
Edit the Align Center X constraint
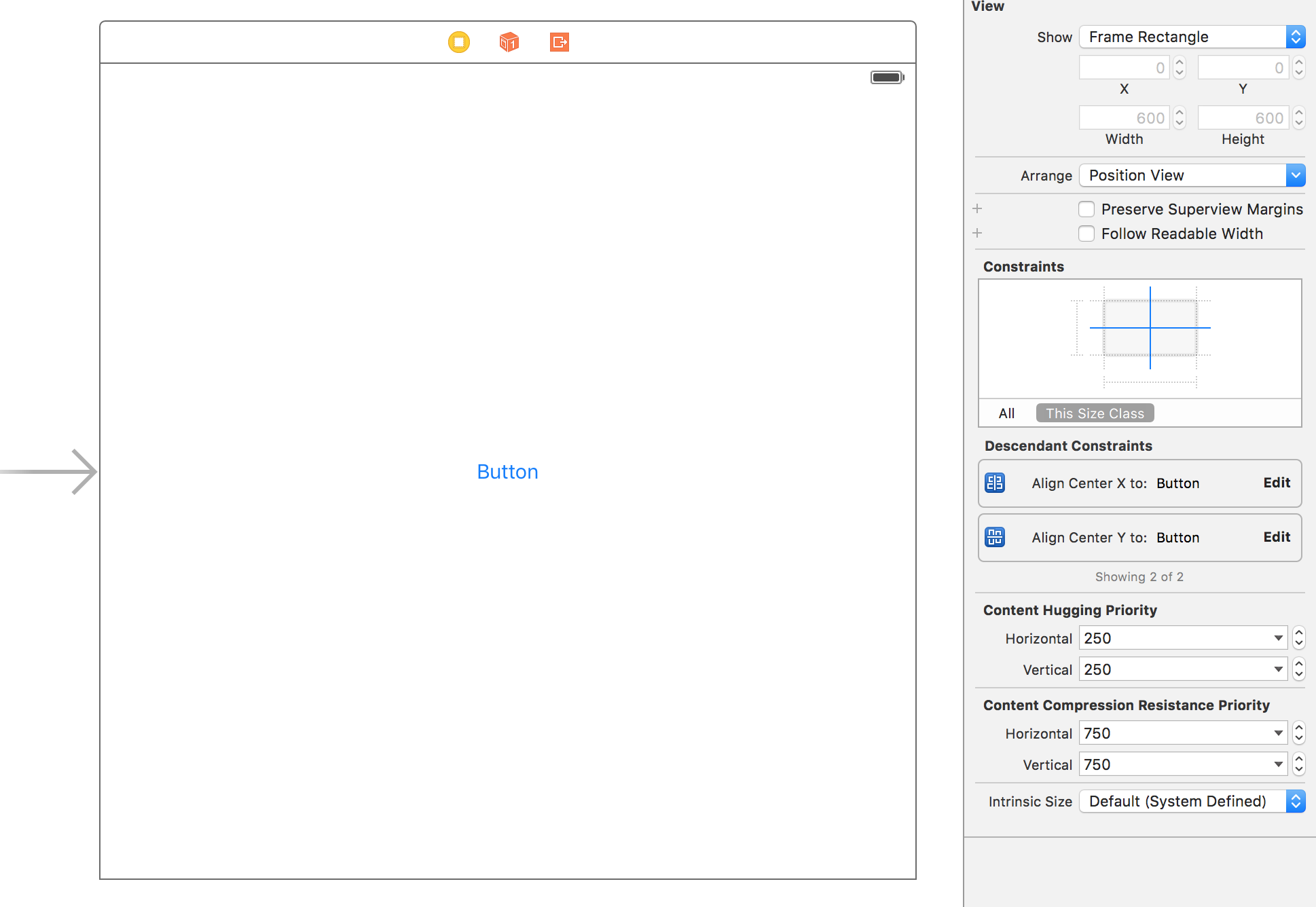coord(1276,483)
